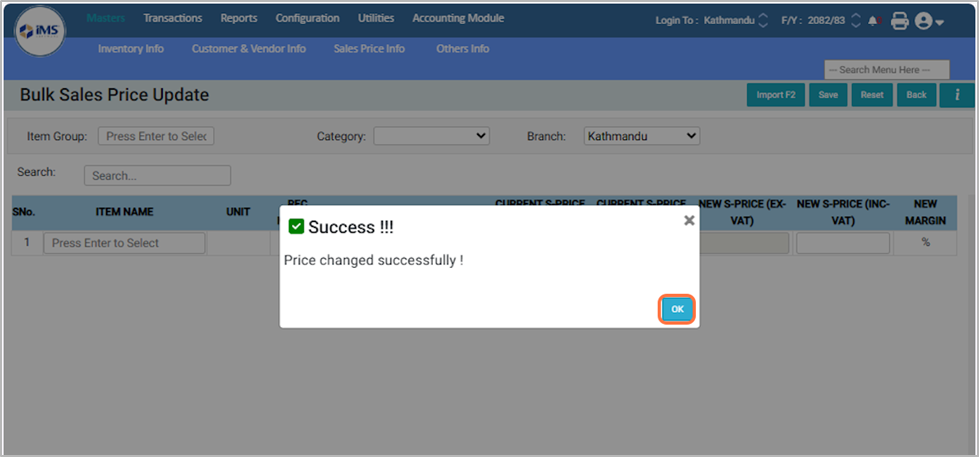Open the Branch dropdown showing Kathmandu
Viewport: 979px width, 457px height.
[641, 136]
